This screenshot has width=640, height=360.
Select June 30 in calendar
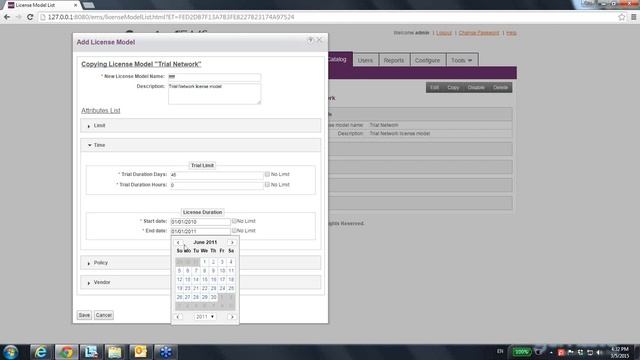point(213,297)
